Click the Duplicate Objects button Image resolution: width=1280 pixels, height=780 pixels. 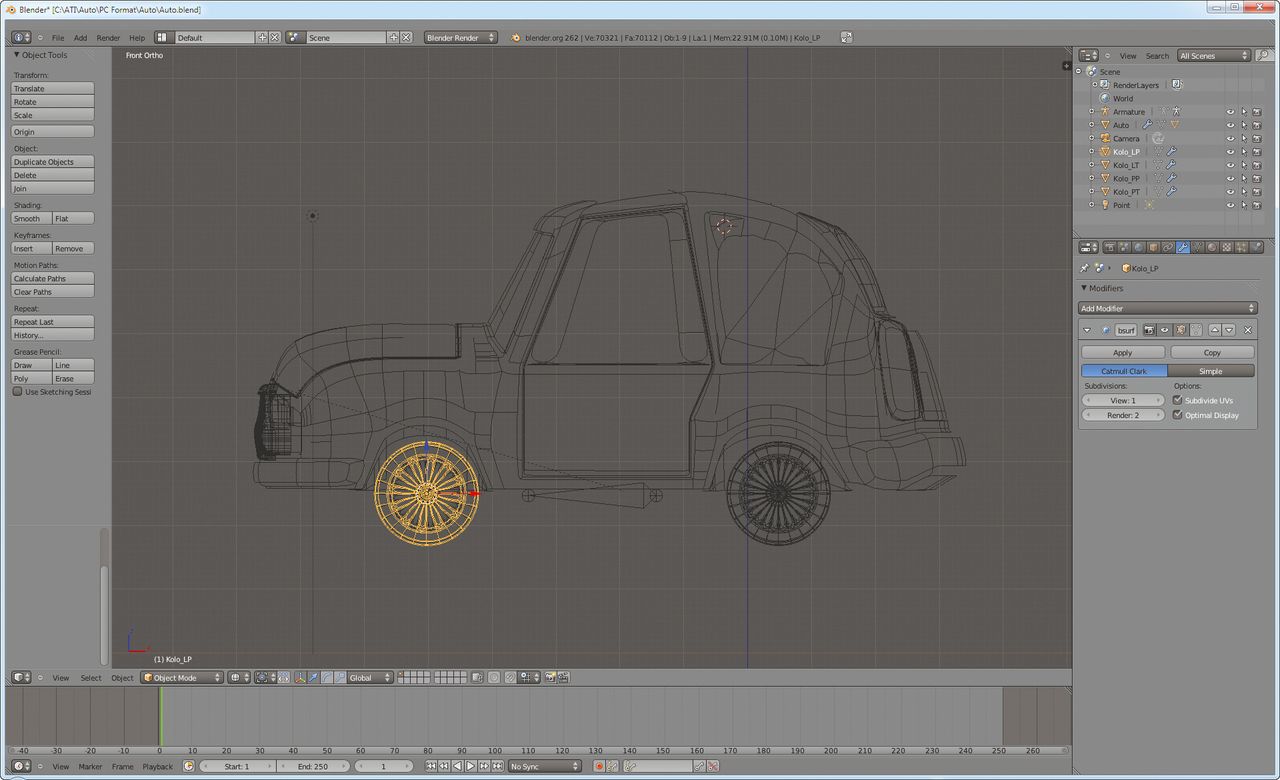pos(52,161)
